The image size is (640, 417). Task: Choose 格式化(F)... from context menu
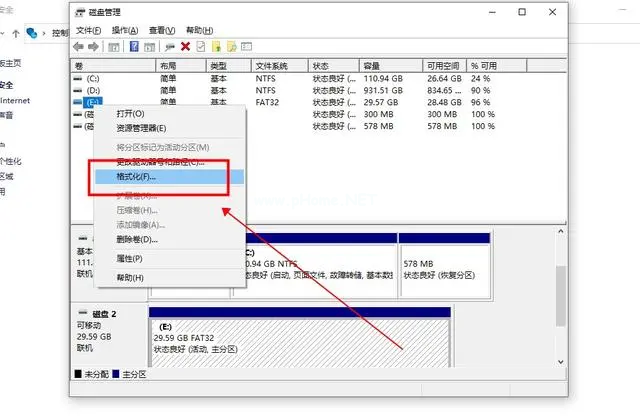click(x=136, y=177)
